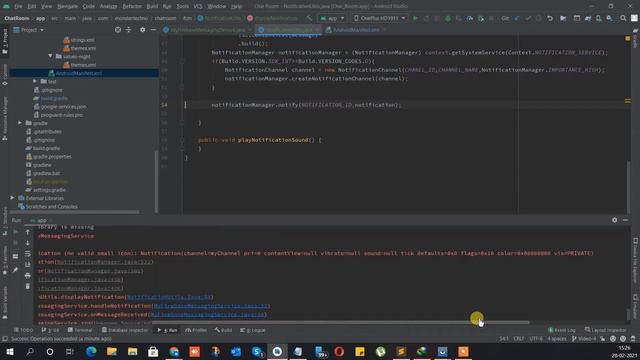Viewport: 640px width, 360px height.
Task: Open the app run configuration dropdown
Action: point(332,18)
